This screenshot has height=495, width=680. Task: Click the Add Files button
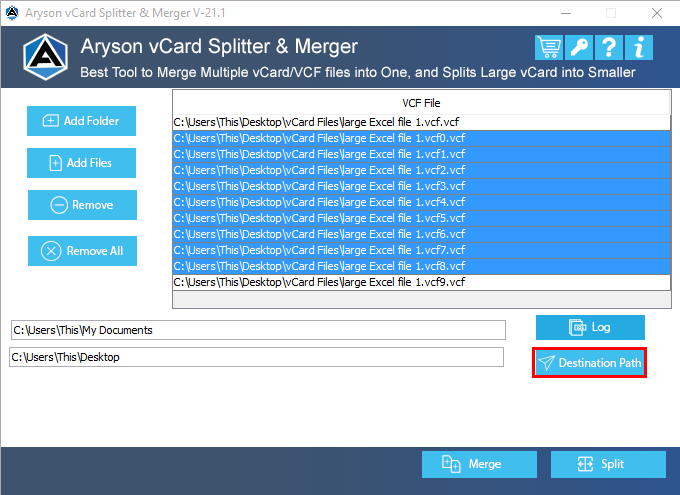pos(82,163)
